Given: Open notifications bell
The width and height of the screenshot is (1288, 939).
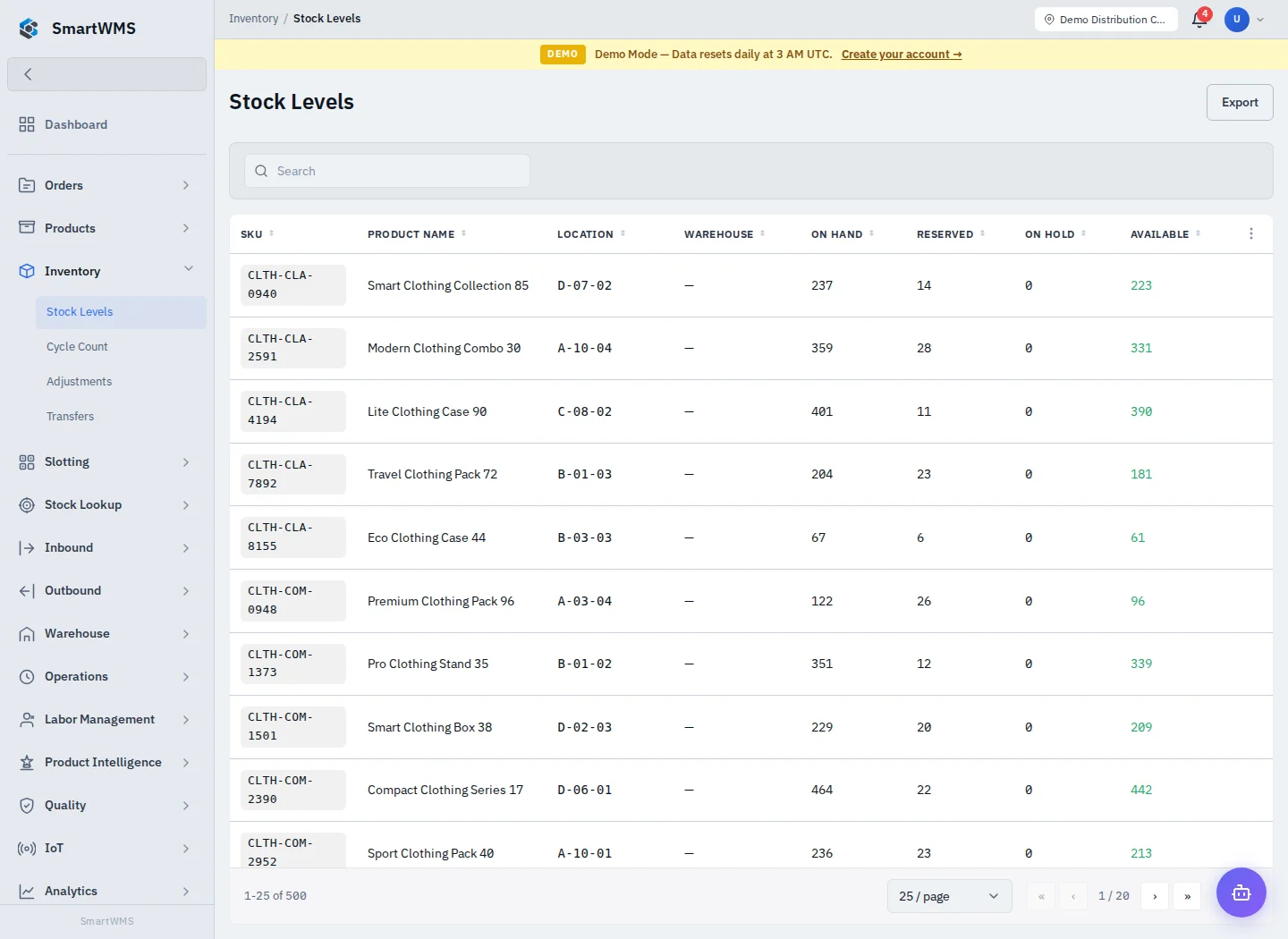Looking at the screenshot, I should (1199, 20).
